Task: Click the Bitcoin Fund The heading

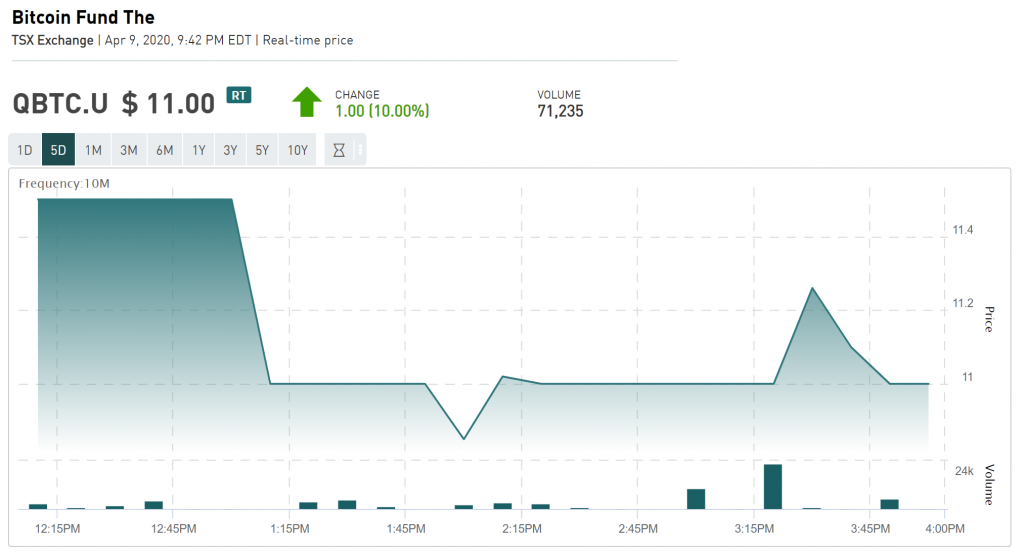Action: (x=84, y=17)
